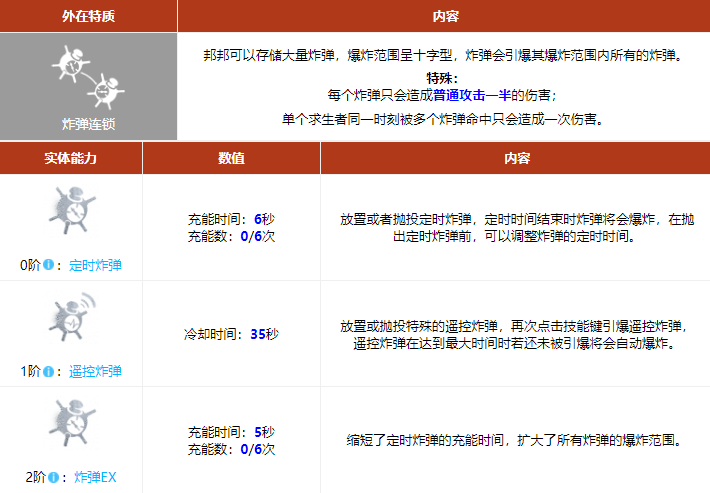
Task: Click the 外在特质 column header
Action: [x=89, y=16]
